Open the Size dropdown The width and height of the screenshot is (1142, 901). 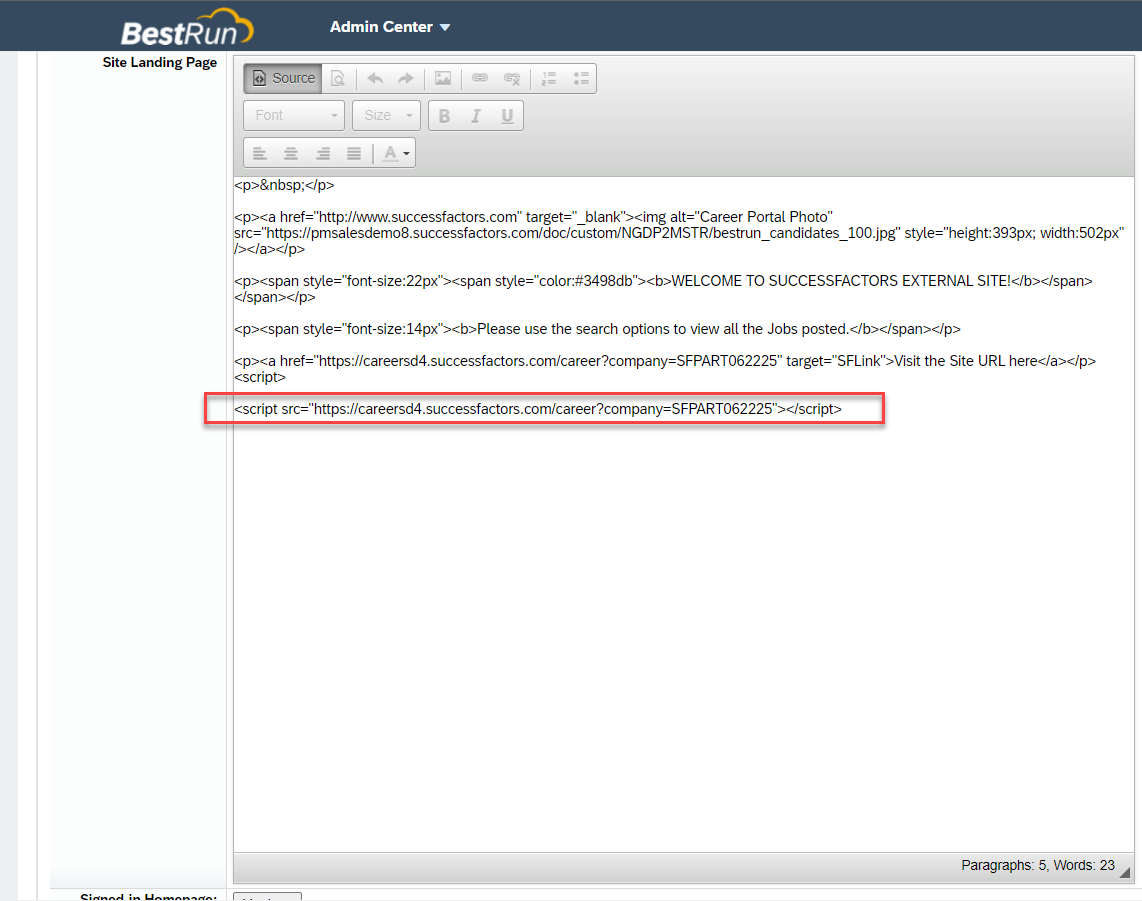pos(387,115)
